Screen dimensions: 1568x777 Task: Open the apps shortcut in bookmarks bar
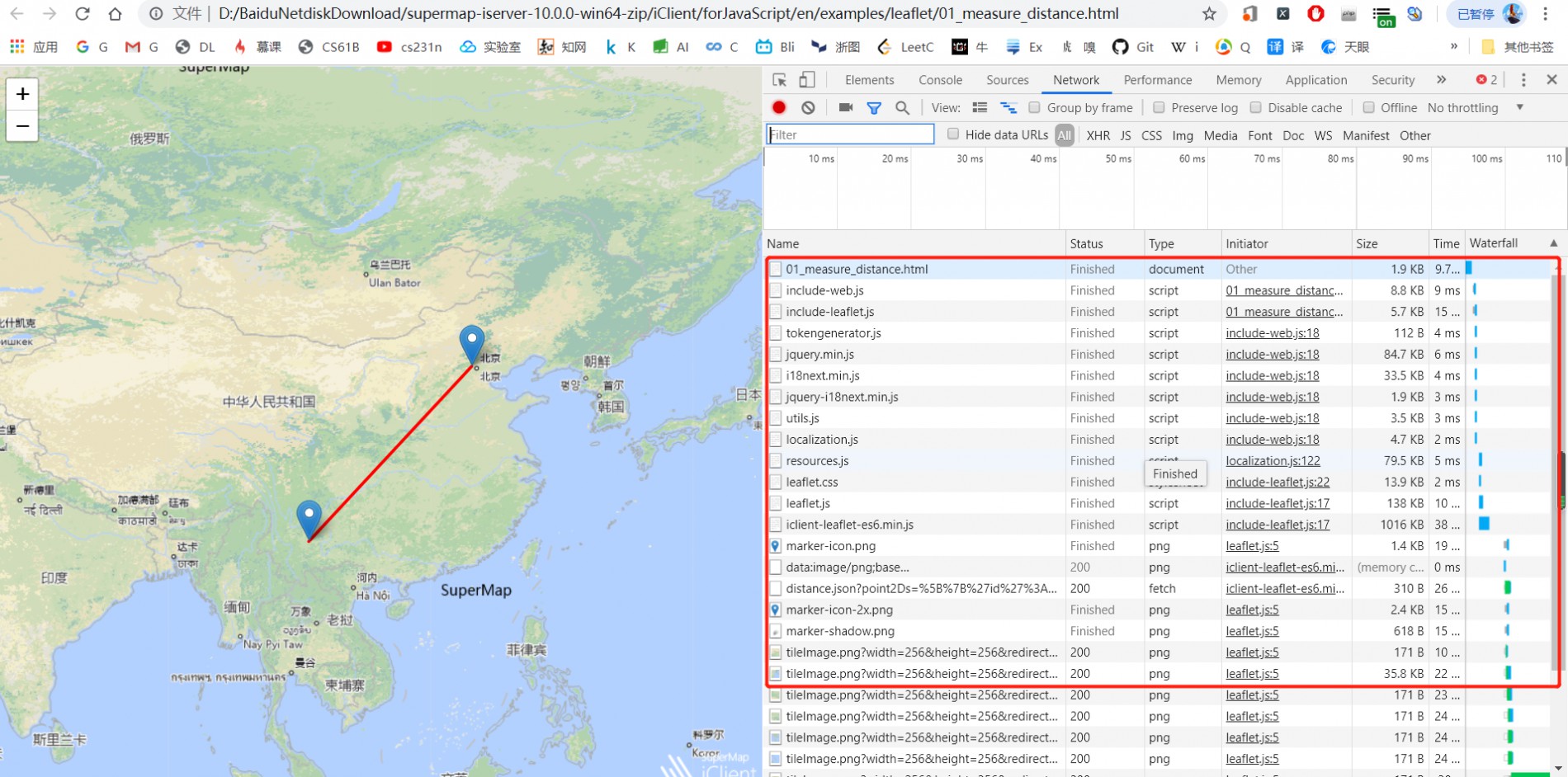coord(33,47)
